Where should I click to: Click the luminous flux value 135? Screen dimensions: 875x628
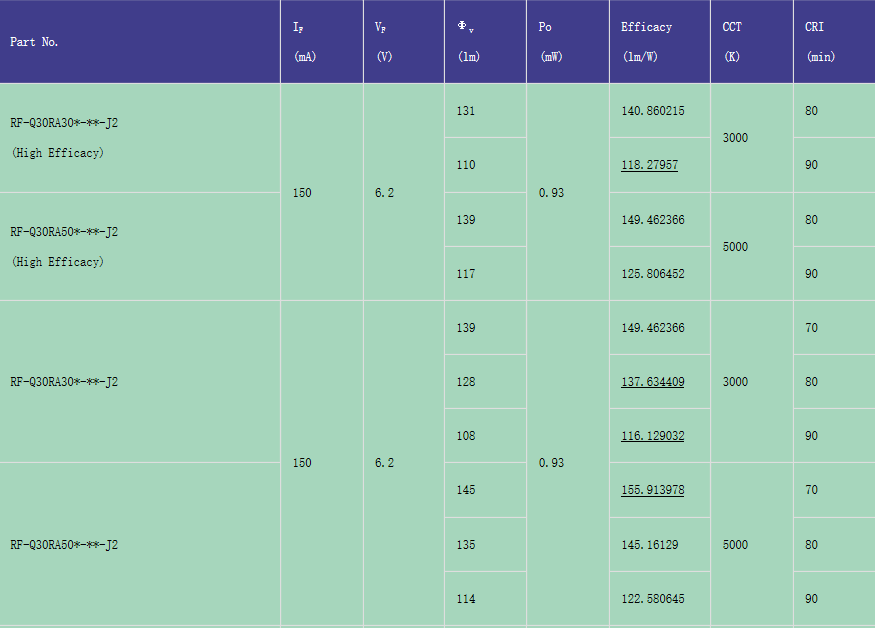pyautogui.click(x=466, y=545)
